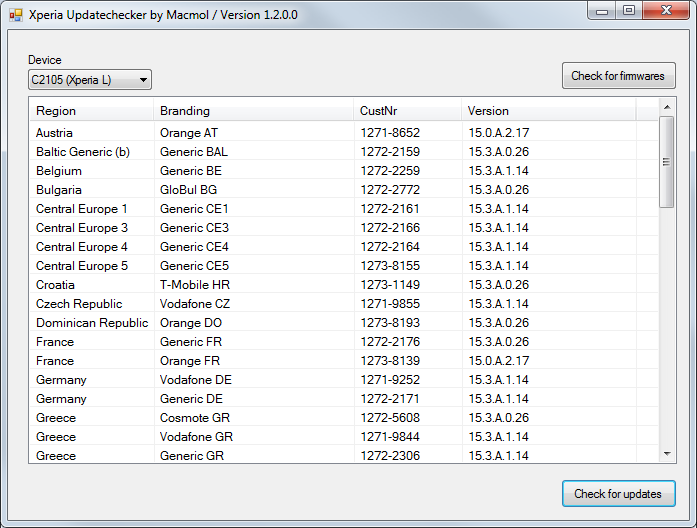Click the Generic FR branding cell
Viewport: 697px width, 528px height.
point(191,342)
